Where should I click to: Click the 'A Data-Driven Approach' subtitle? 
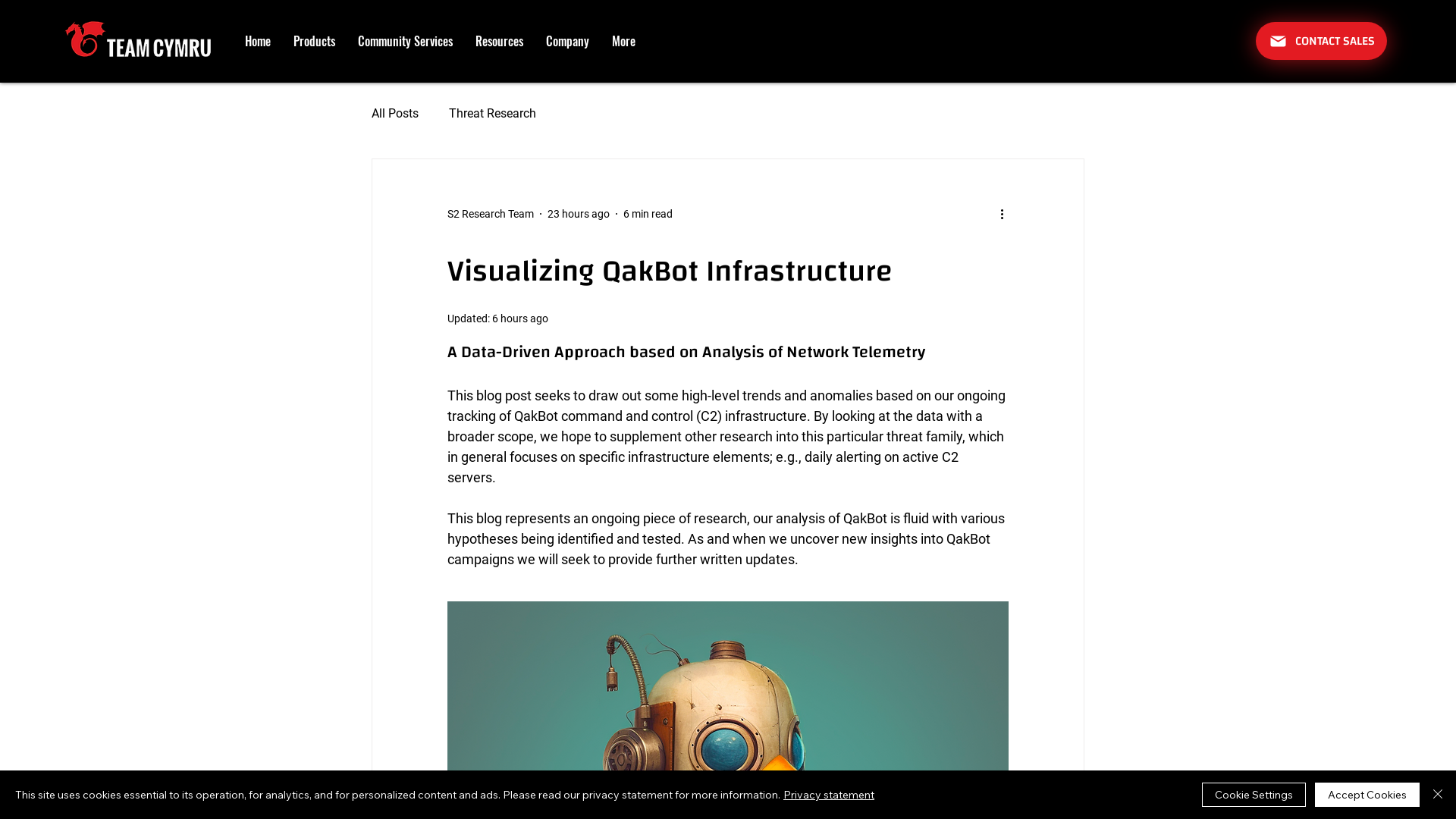686,352
